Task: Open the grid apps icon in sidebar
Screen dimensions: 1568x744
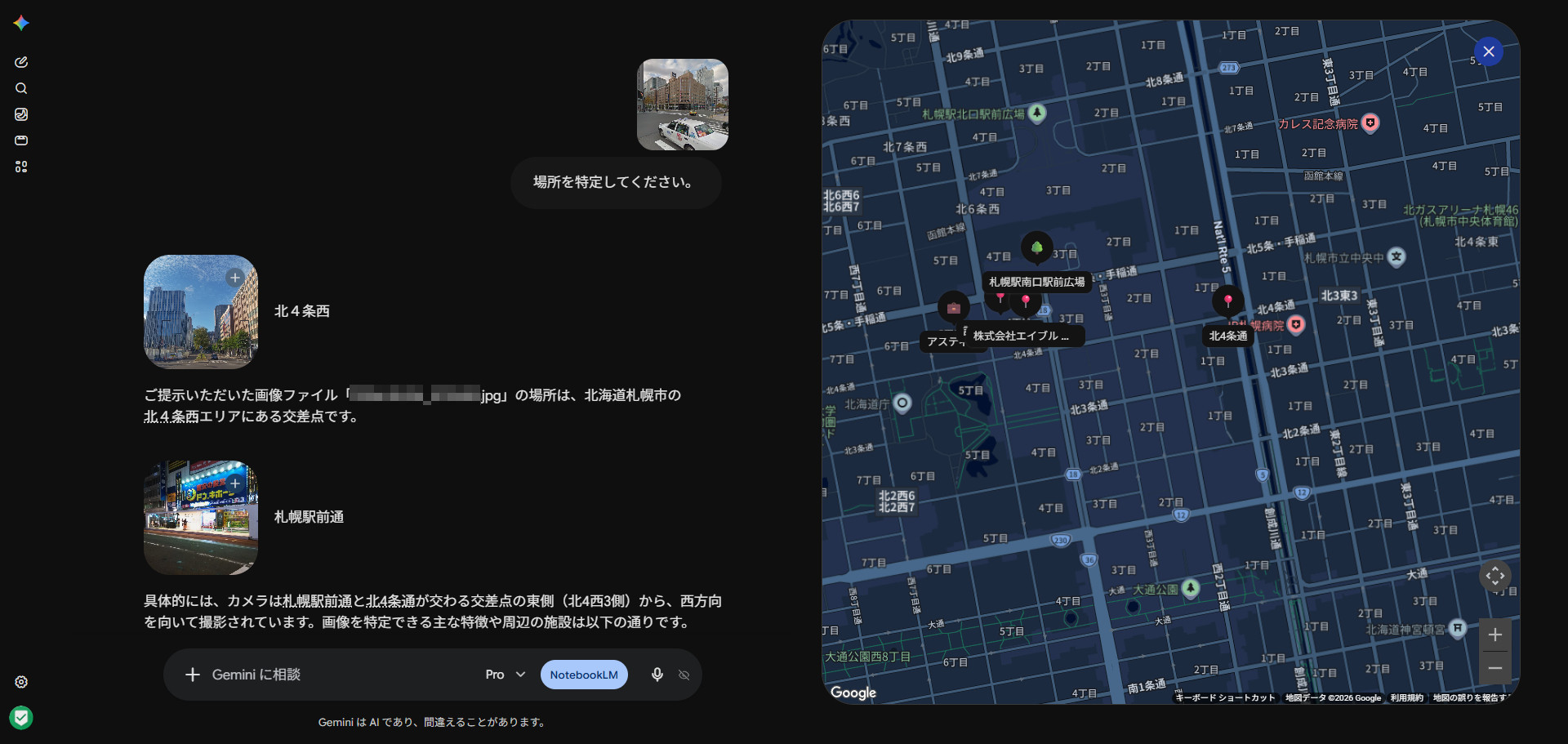Action: tap(21, 167)
